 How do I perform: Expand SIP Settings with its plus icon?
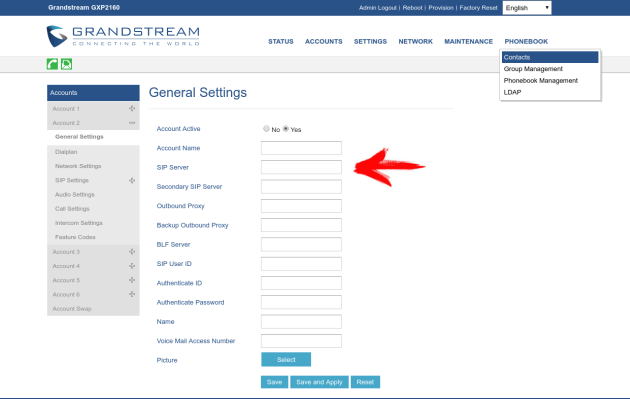pos(132,180)
